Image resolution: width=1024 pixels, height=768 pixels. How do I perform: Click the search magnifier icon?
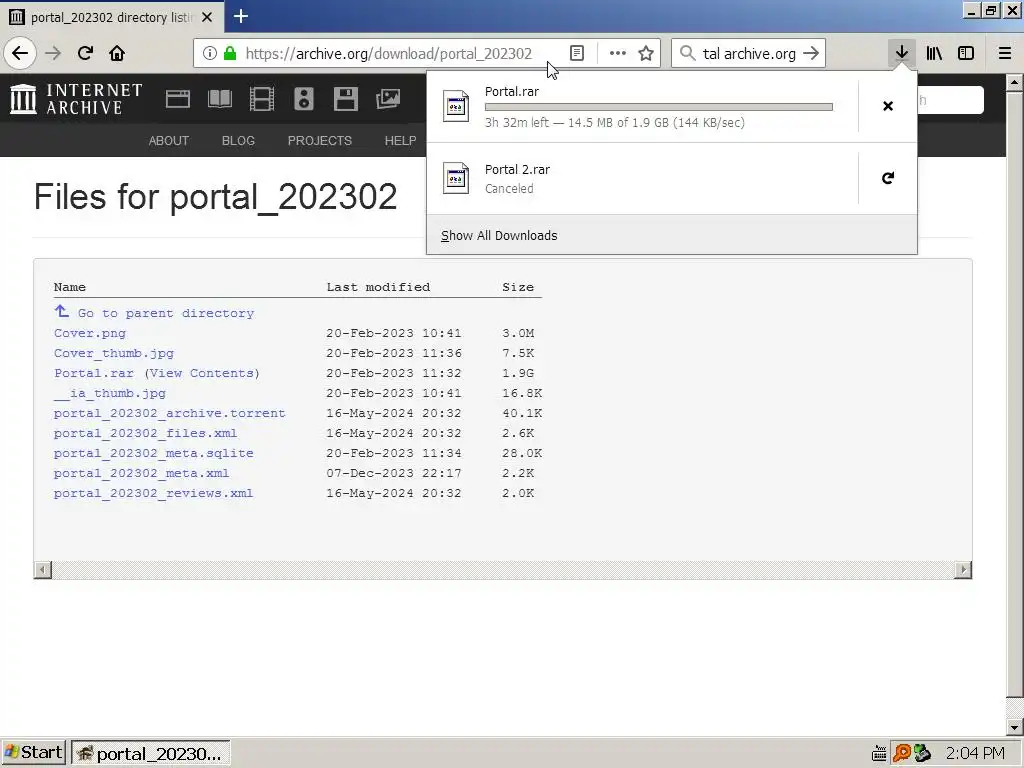click(x=687, y=53)
